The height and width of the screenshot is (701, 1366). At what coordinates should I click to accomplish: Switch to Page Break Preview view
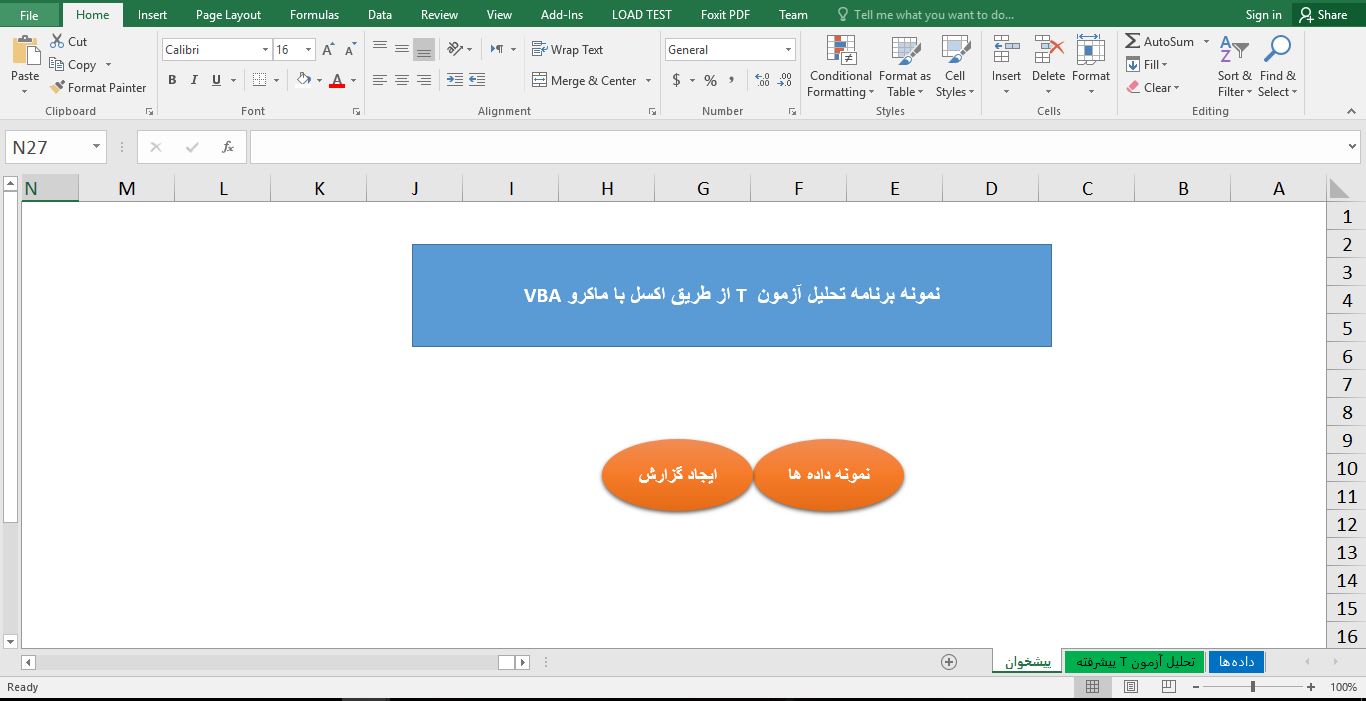1167,687
